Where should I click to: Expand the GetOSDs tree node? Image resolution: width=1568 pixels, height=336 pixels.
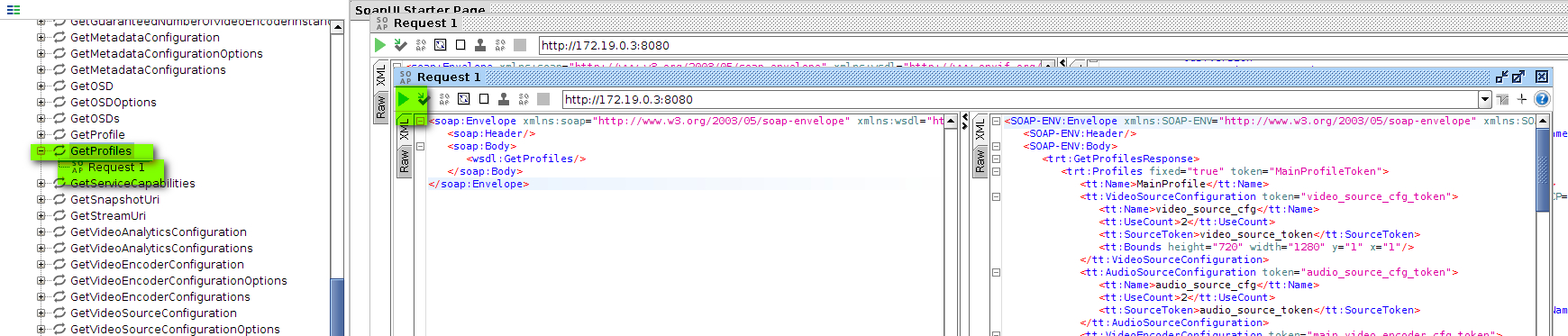coord(41,119)
